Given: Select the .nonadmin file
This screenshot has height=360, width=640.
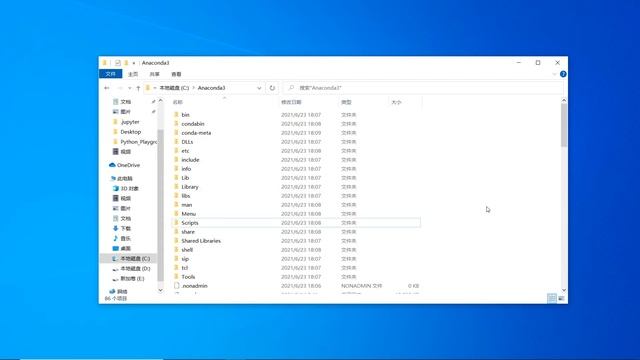Looking at the screenshot, I should (x=194, y=286).
